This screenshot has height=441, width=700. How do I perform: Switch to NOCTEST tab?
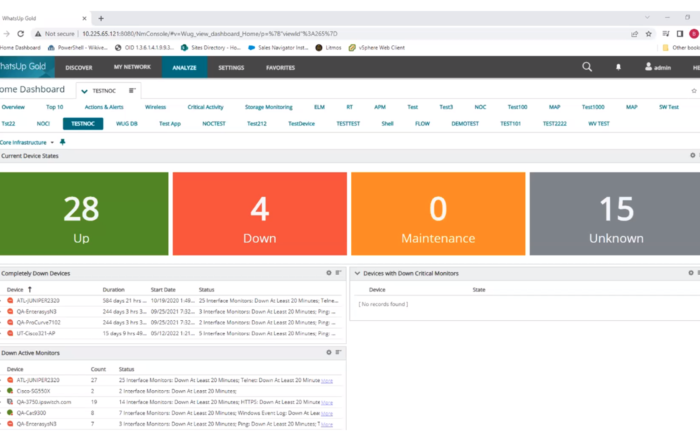pyautogui.click(x=214, y=124)
